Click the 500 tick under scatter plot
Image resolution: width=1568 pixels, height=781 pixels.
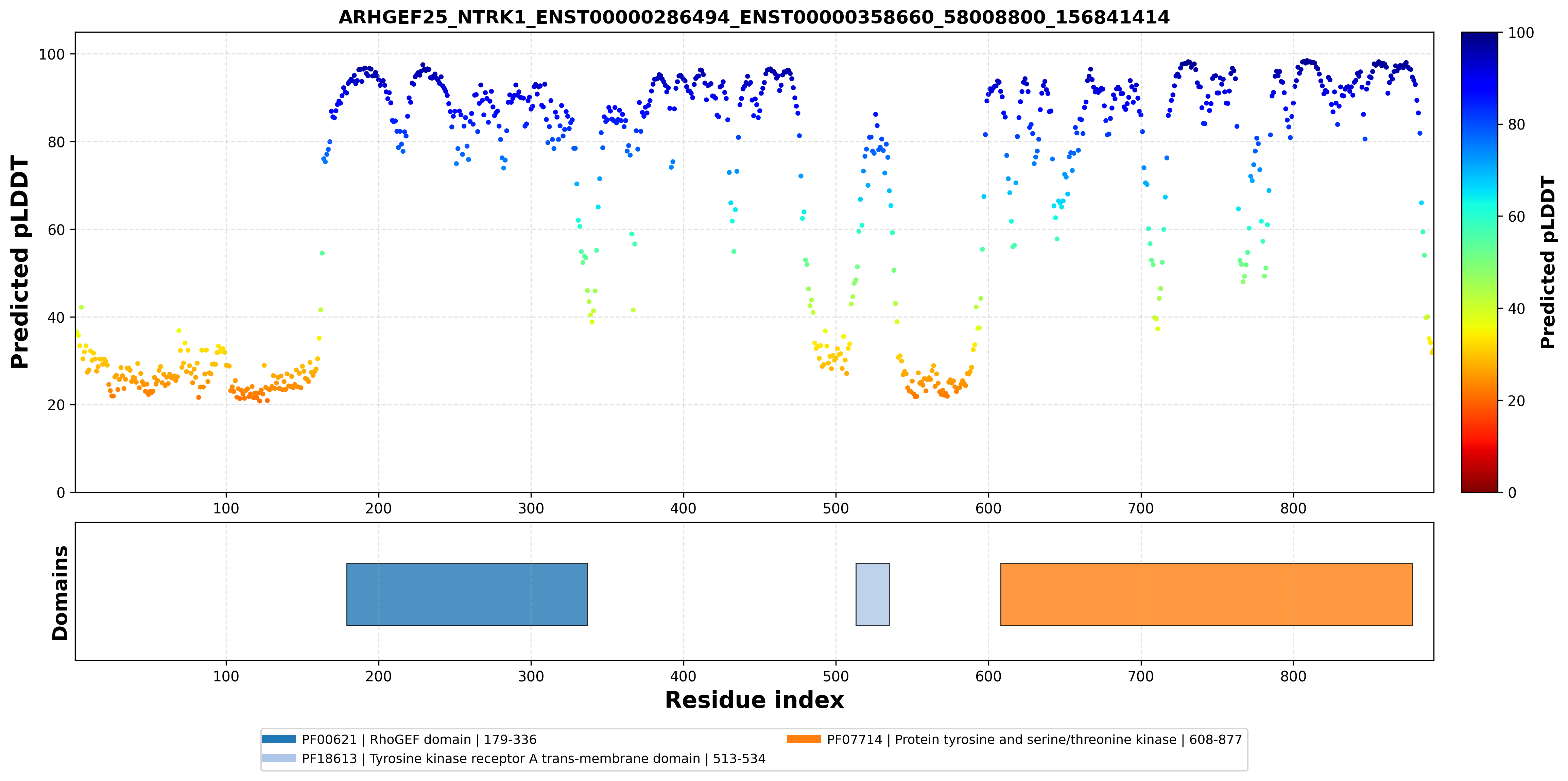point(836,508)
